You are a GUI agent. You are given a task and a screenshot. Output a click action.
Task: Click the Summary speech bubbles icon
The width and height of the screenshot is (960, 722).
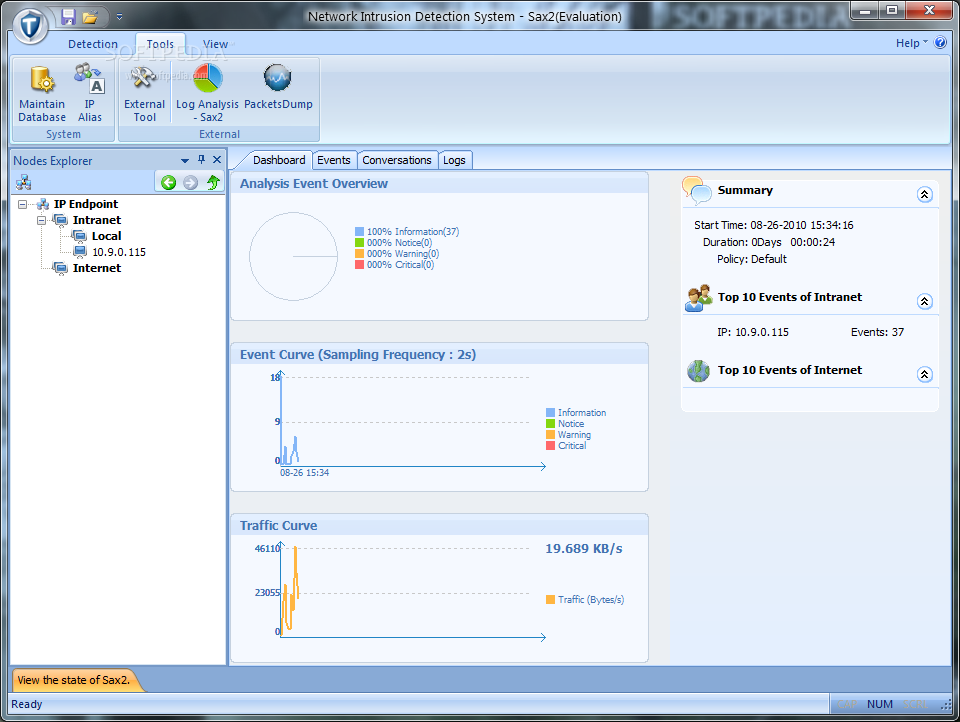[x=697, y=190]
